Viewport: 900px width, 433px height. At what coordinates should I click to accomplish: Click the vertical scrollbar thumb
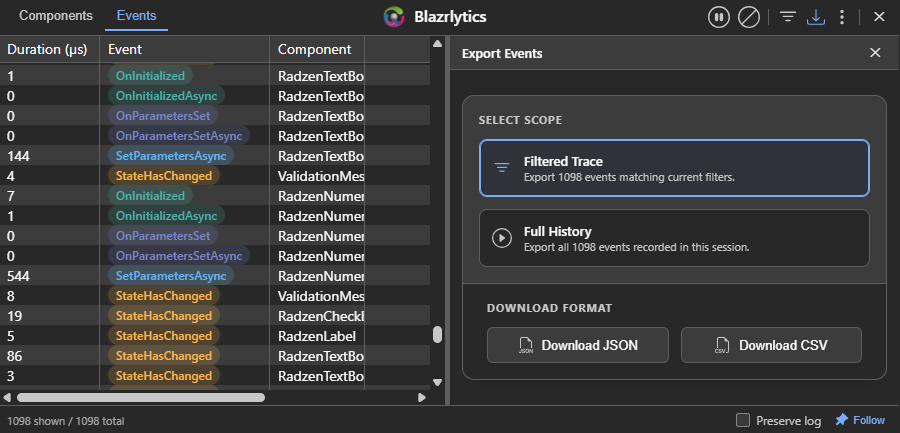point(437,335)
